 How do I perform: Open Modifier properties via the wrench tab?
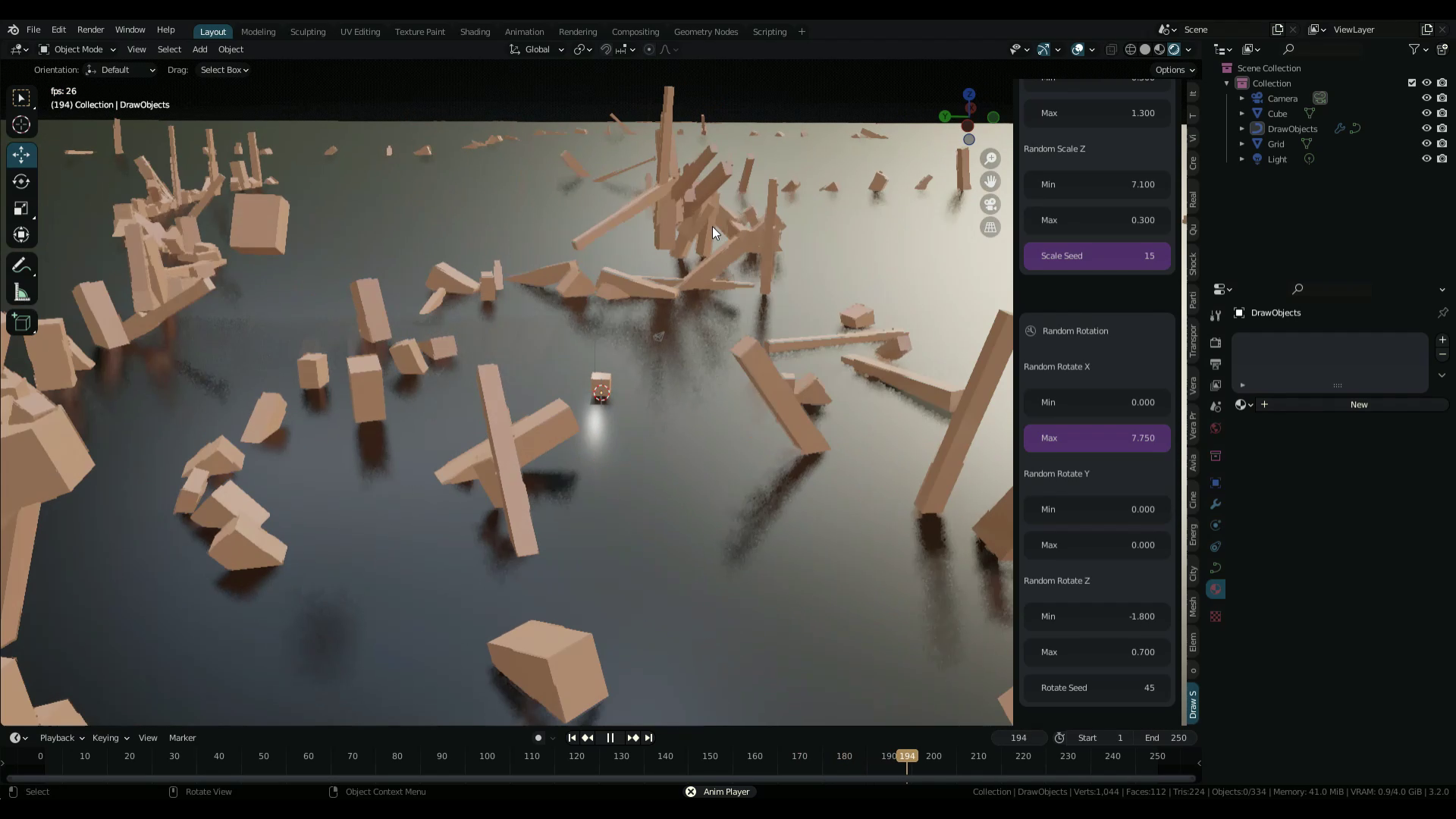click(x=1216, y=504)
